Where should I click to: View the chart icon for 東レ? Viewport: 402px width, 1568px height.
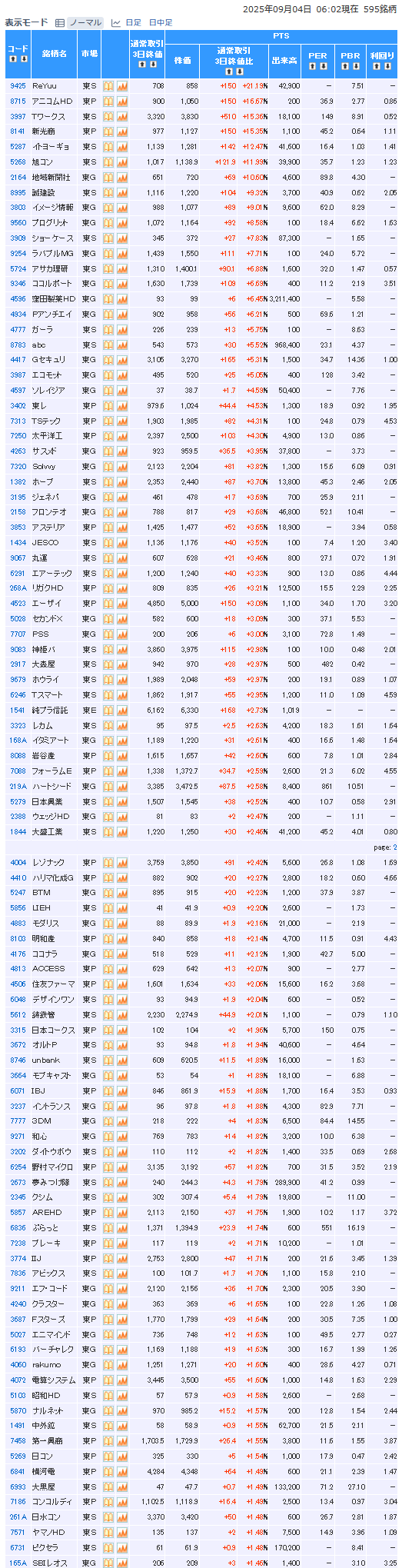click(x=122, y=406)
